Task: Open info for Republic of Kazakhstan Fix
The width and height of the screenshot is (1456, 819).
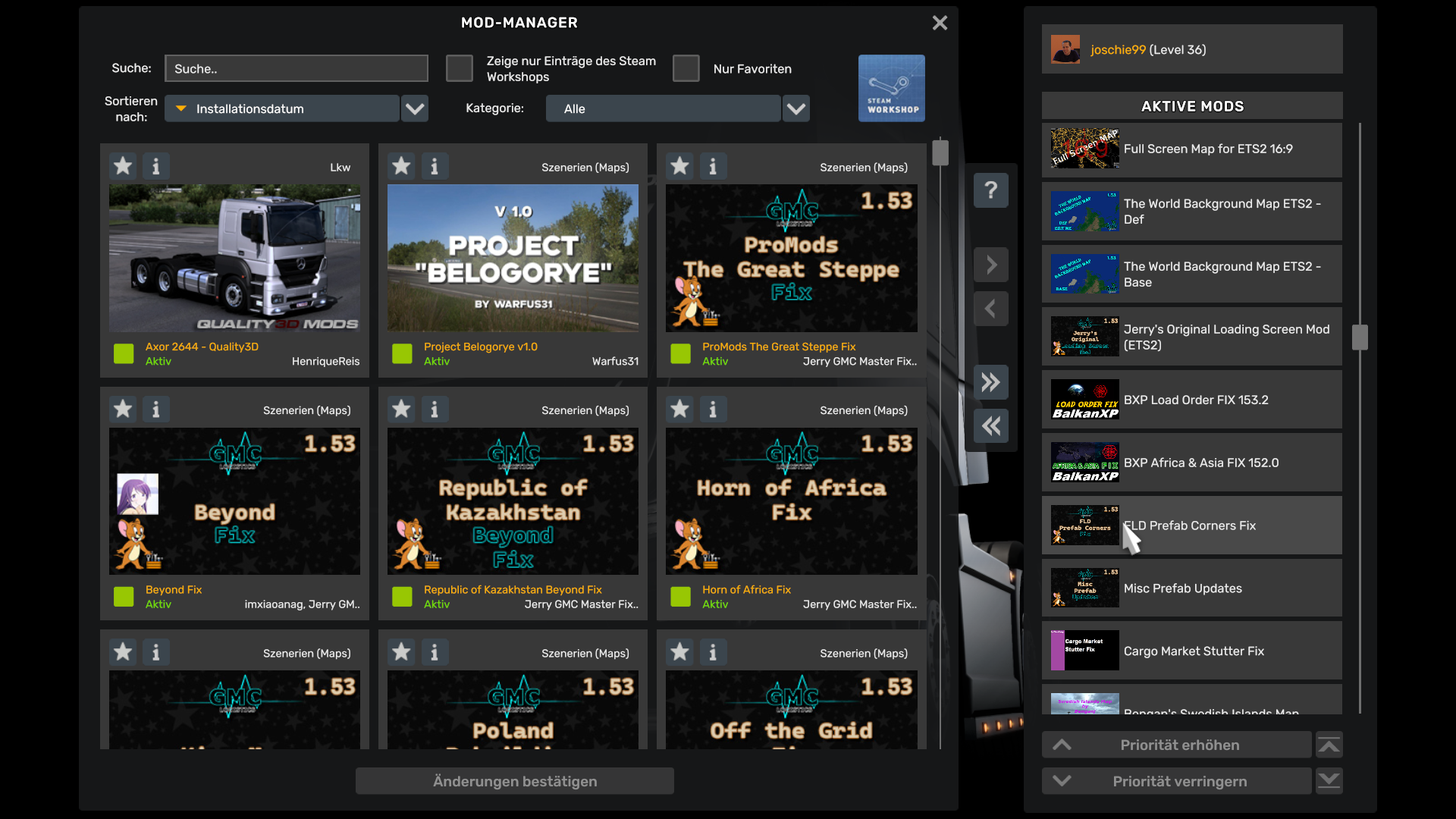Action: click(x=435, y=409)
